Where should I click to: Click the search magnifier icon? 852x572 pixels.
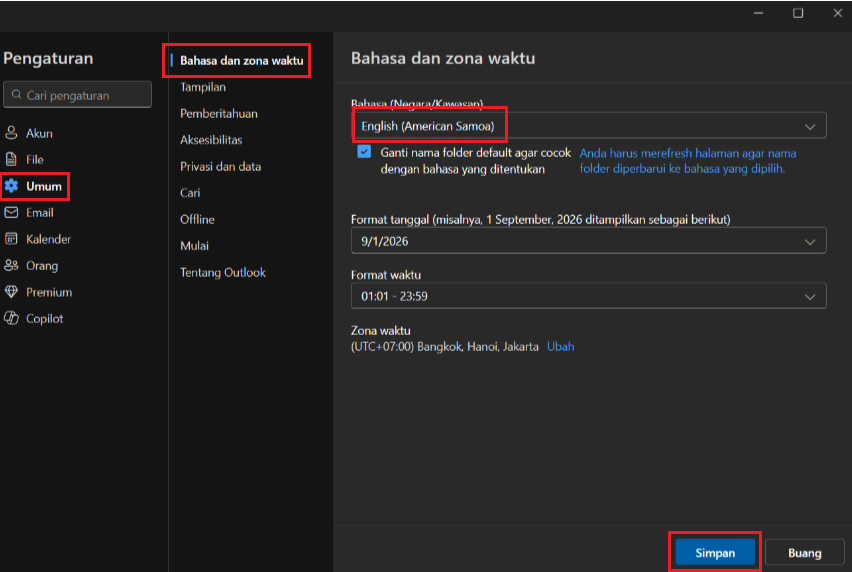(17, 95)
